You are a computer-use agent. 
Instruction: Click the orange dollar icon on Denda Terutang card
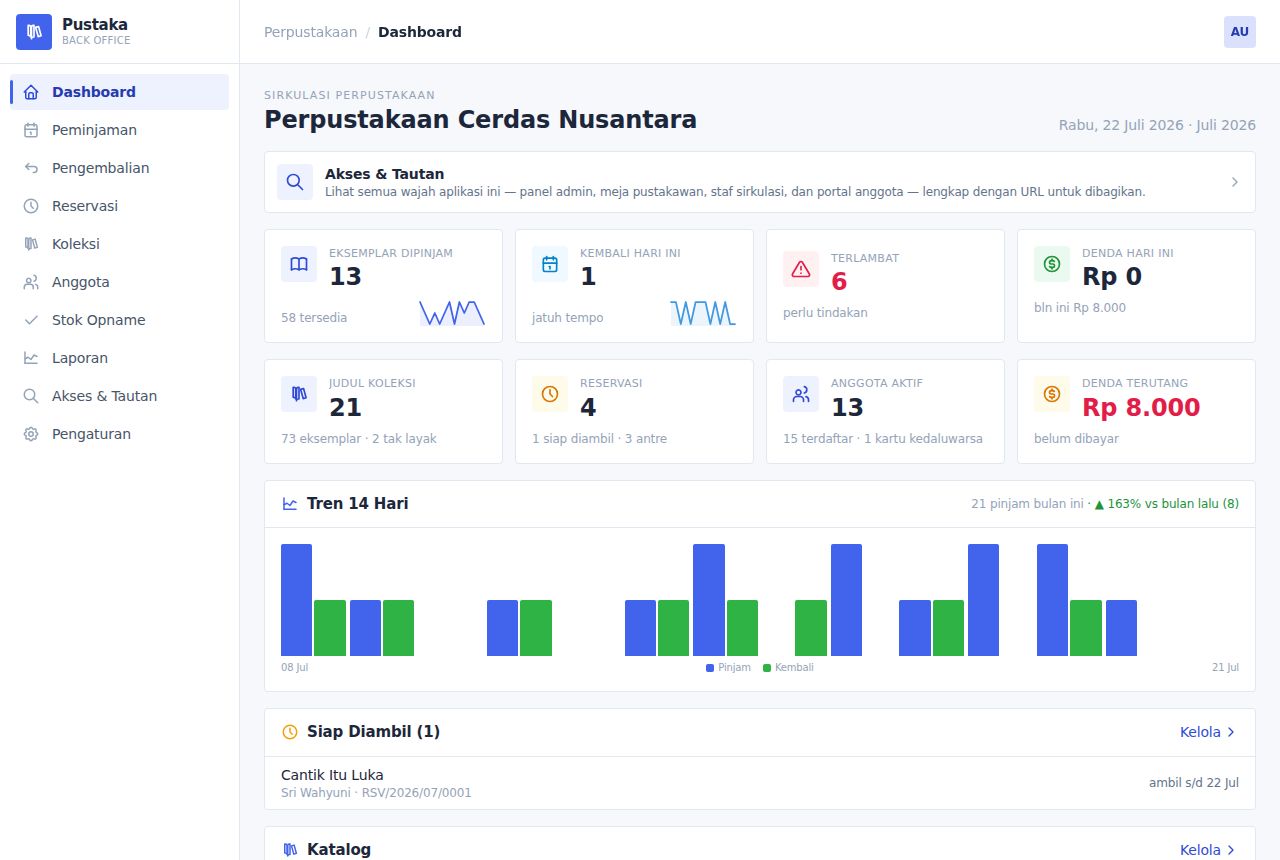click(x=1052, y=394)
